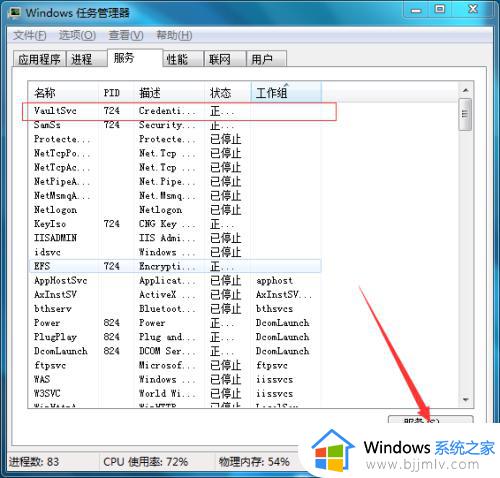500x478 pixels.
Task: Switch to the 性能 tab
Action: click(x=183, y=59)
